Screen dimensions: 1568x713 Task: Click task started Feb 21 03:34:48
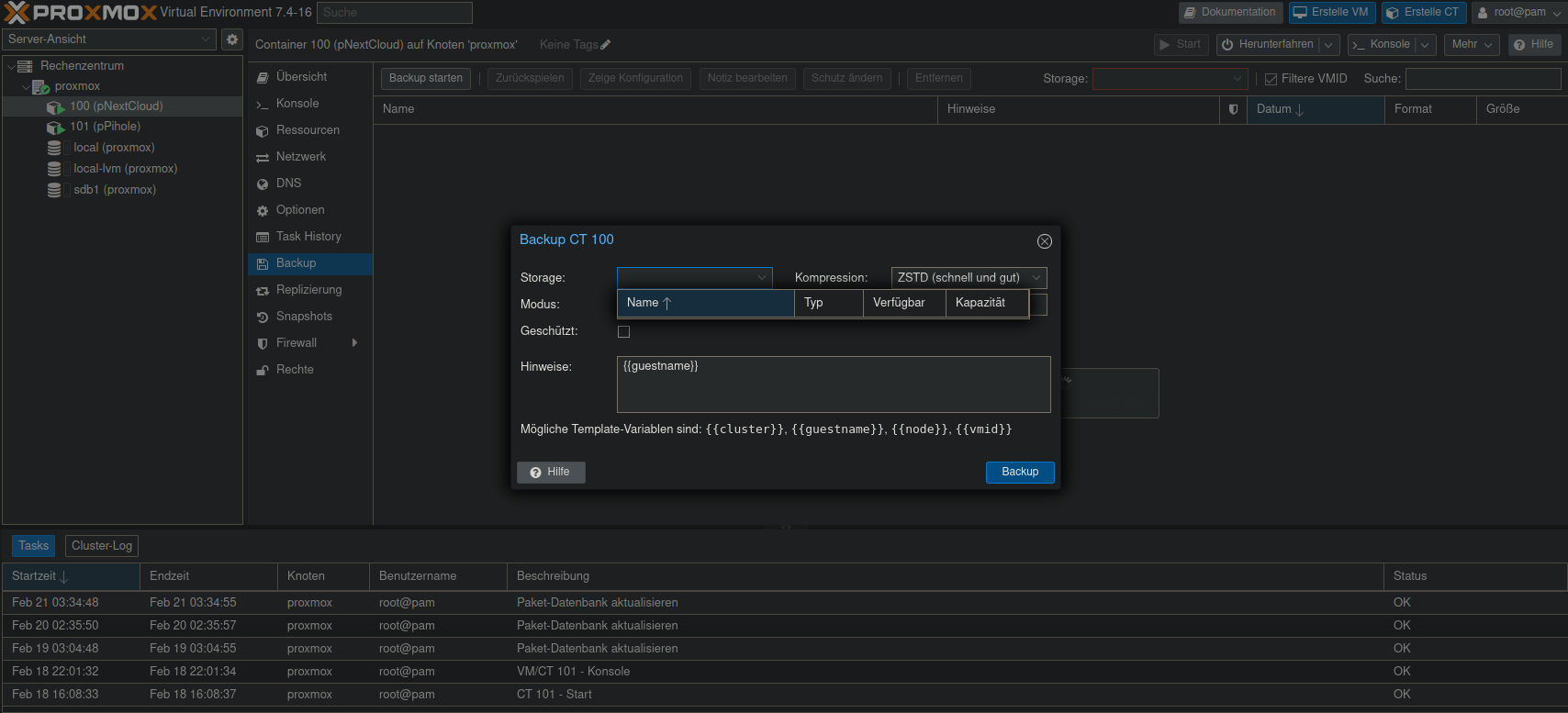[x=784, y=603]
